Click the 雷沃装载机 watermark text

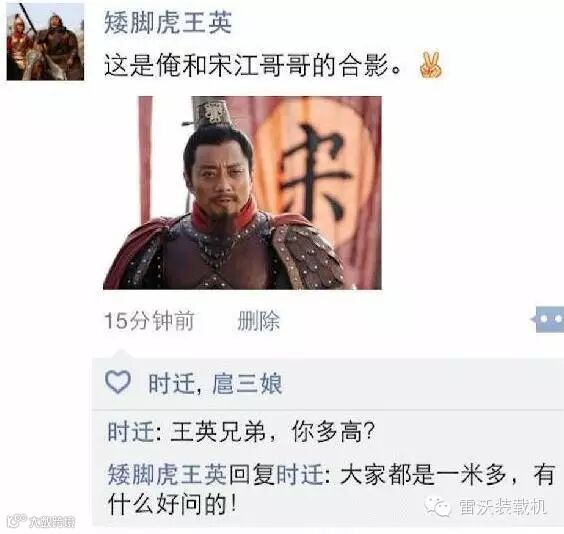503,507
